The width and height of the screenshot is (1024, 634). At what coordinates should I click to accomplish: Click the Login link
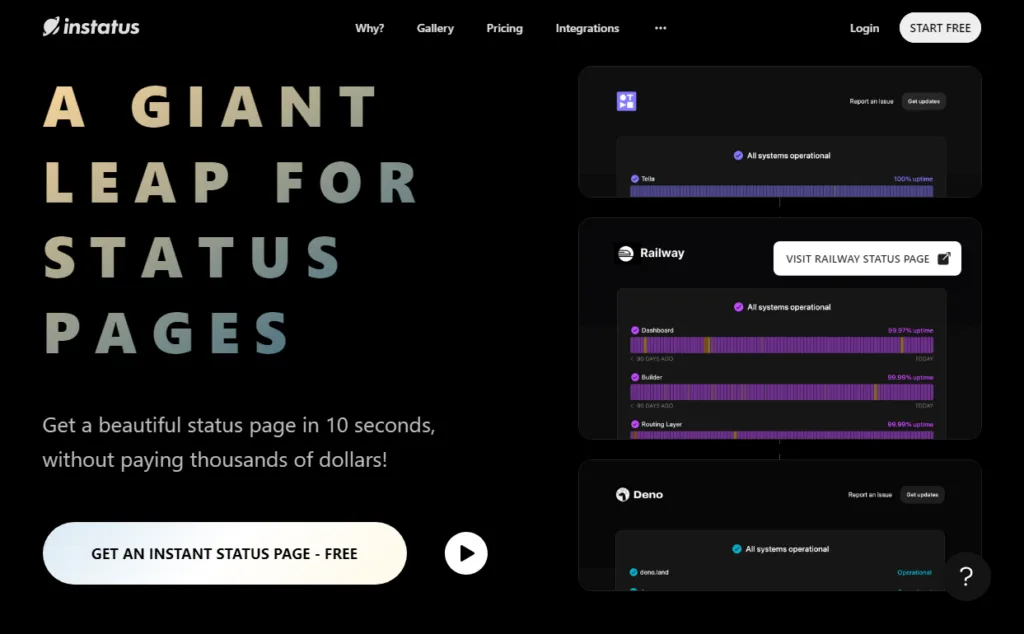864,28
